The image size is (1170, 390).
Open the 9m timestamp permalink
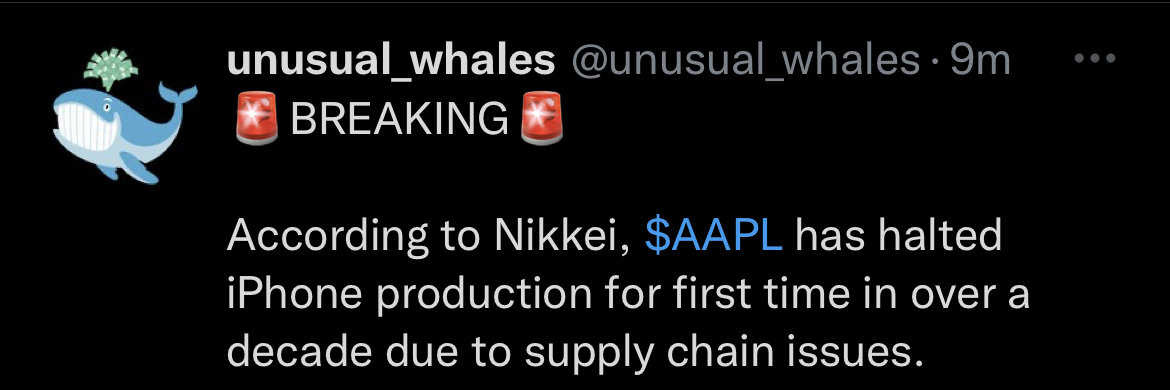[980, 60]
